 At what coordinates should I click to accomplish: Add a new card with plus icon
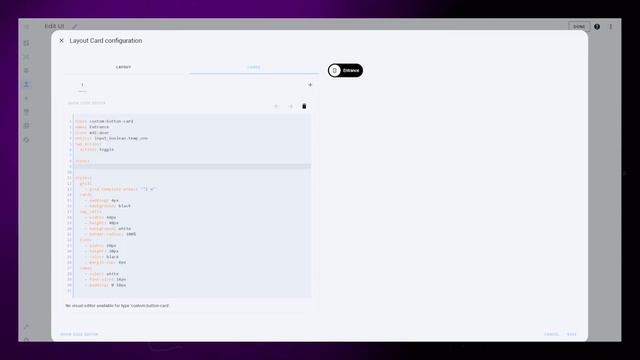310,85
